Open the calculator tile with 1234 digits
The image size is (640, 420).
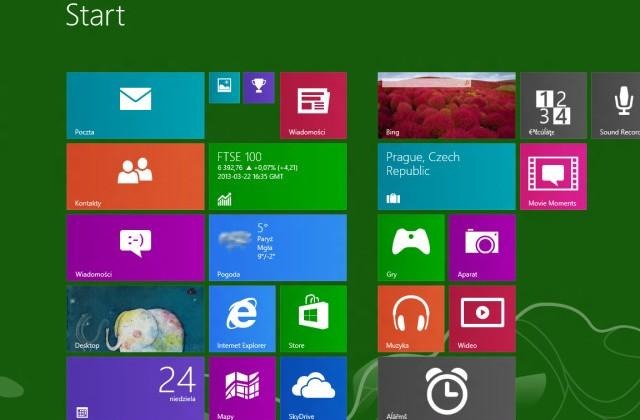point(553,106)
